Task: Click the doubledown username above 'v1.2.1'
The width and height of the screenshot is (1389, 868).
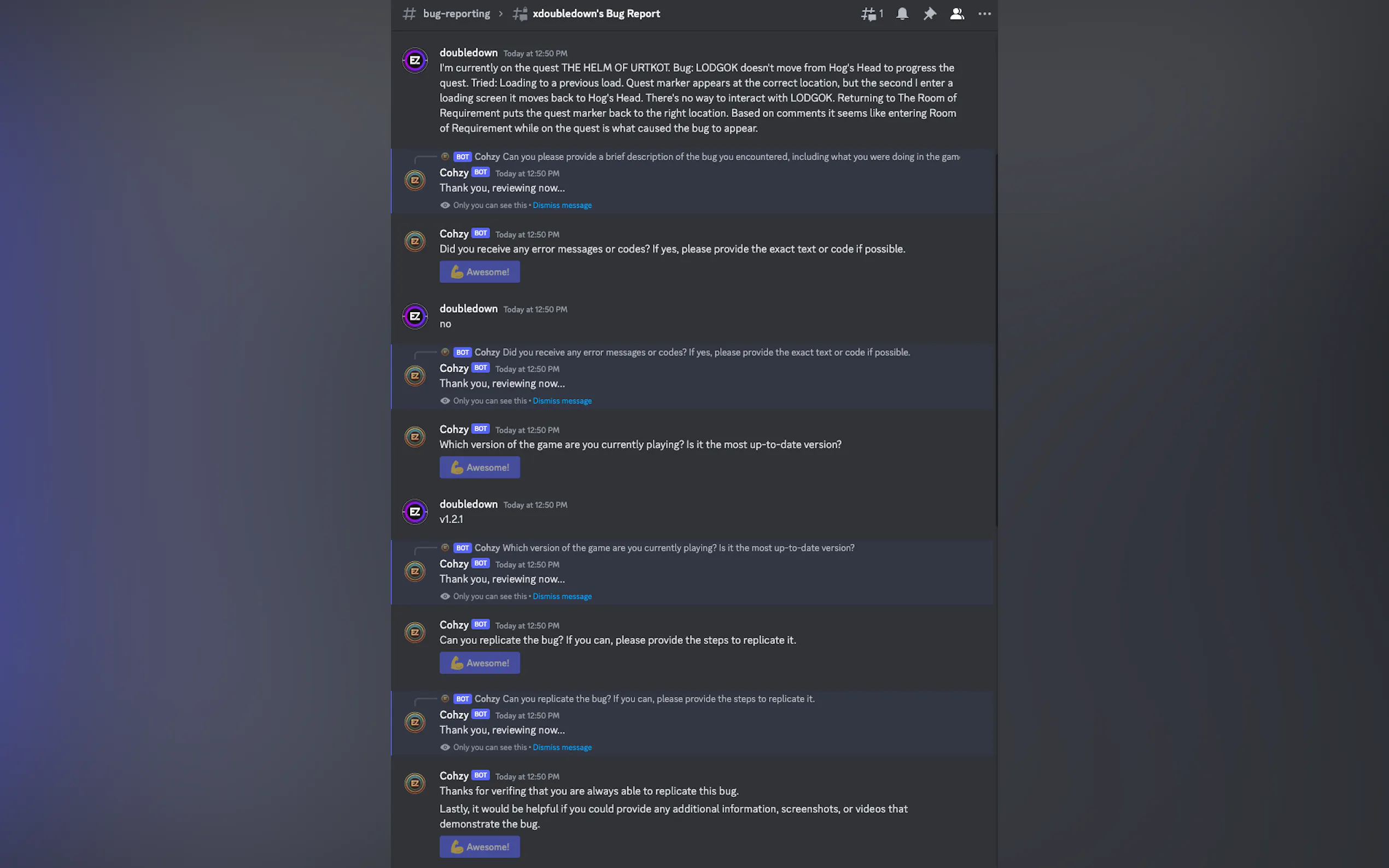Action: (x=468, y=504)
